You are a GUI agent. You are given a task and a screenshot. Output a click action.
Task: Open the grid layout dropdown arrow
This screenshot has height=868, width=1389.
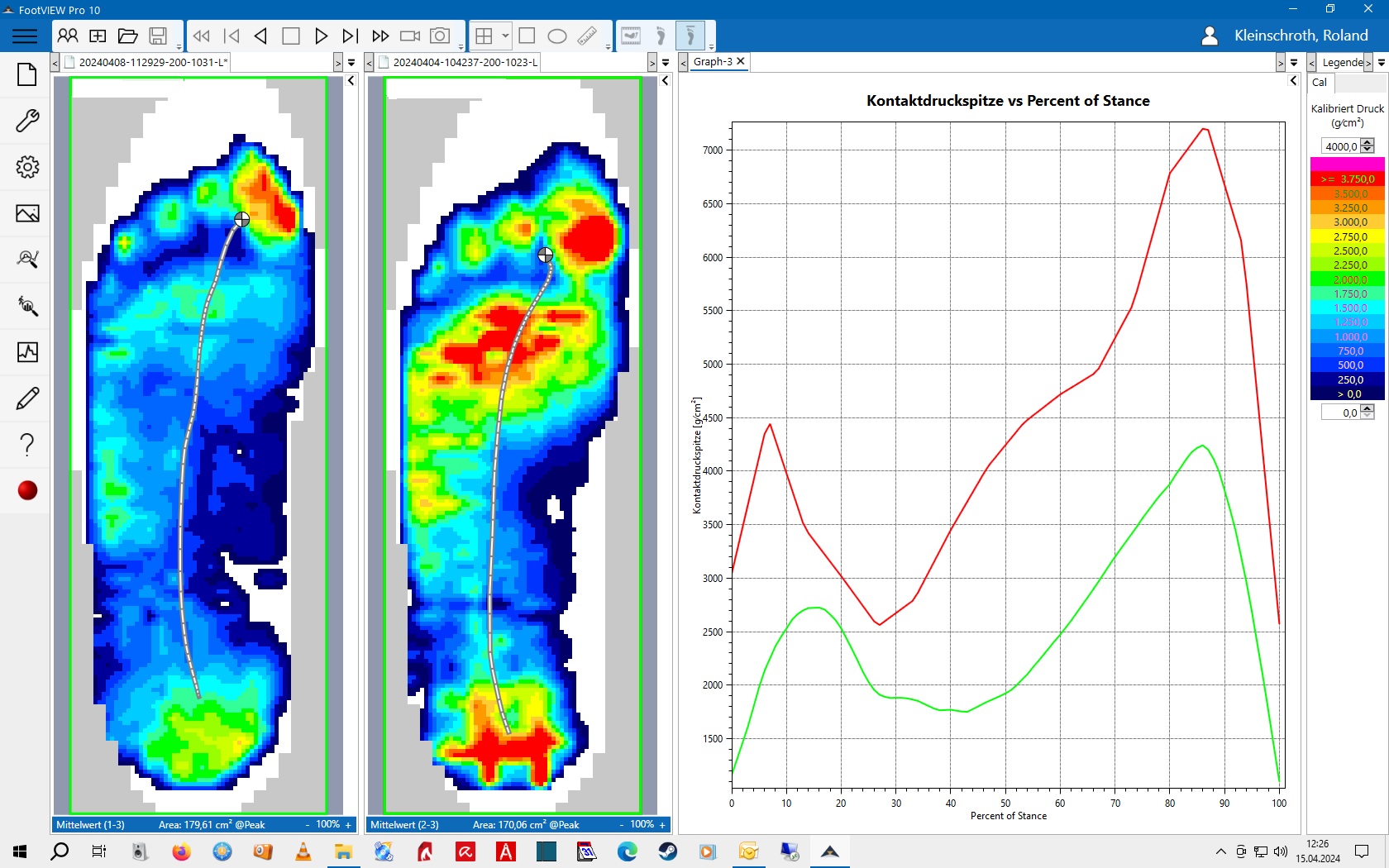(505, 36)
